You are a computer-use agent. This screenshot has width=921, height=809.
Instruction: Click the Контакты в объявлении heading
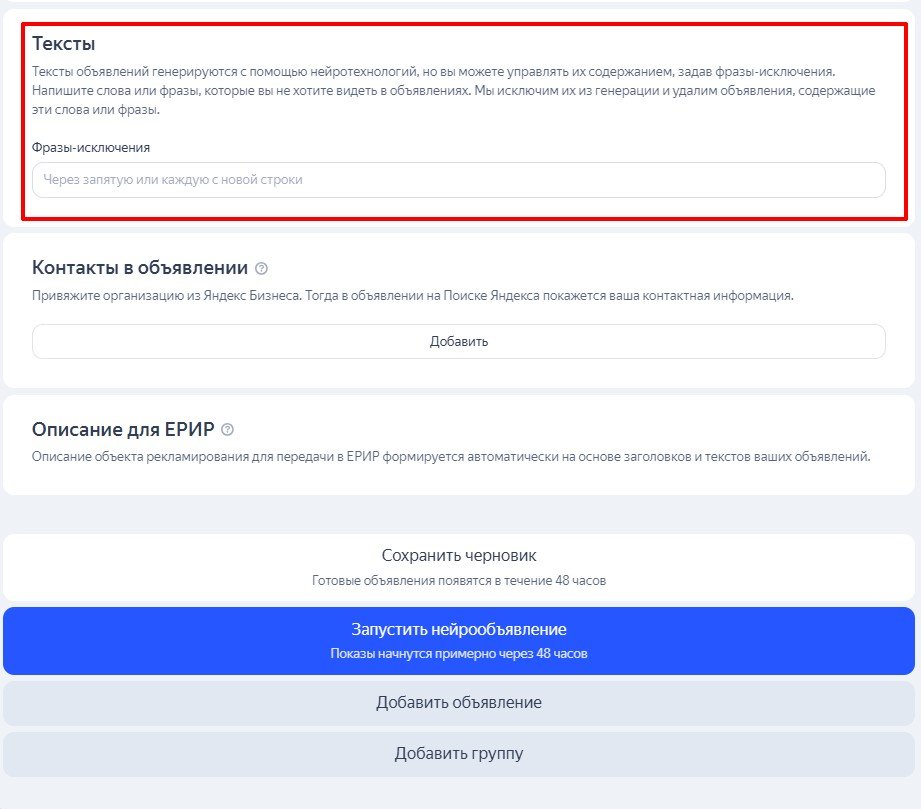point(140,268)
